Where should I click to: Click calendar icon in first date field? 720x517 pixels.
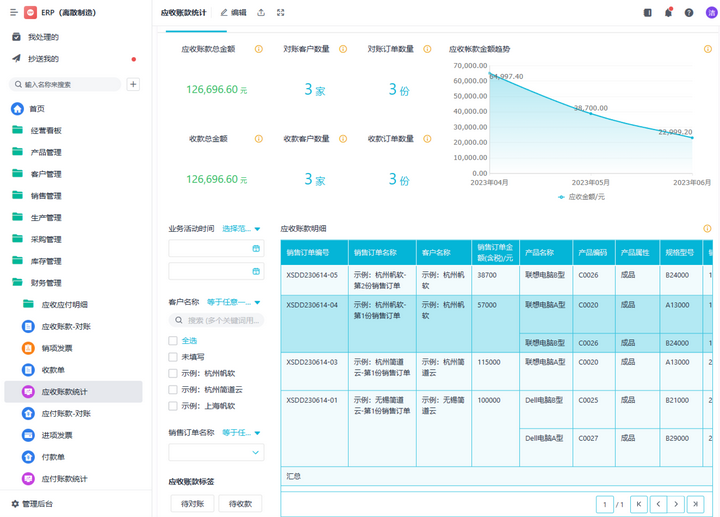(256, 249)
